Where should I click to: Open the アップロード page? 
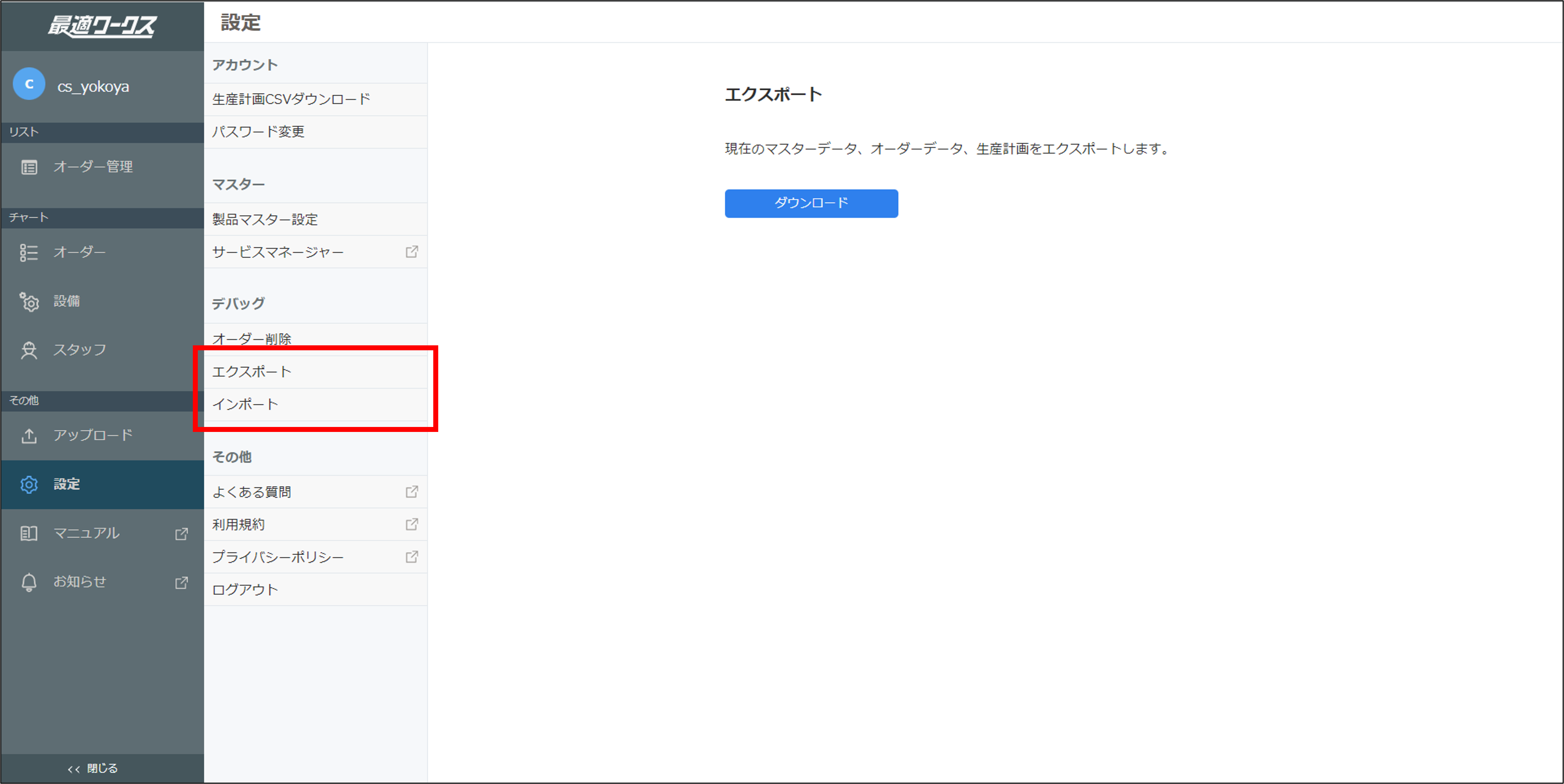point(102,436)
